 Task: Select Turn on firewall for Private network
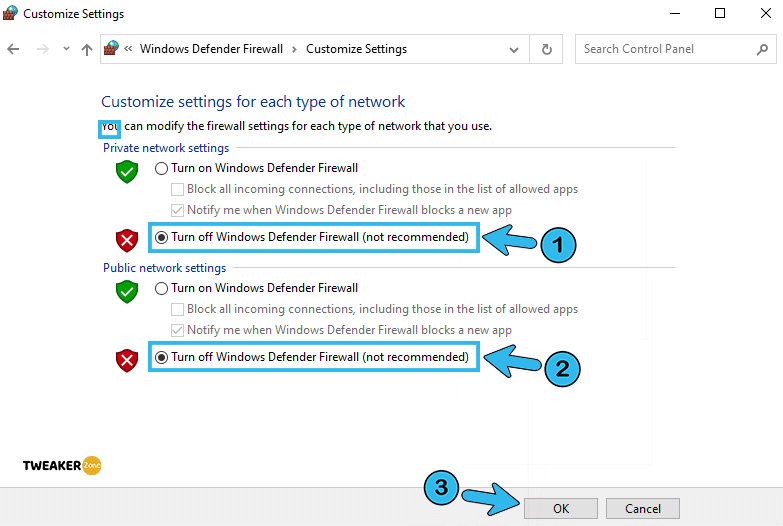tap(161, 168)
